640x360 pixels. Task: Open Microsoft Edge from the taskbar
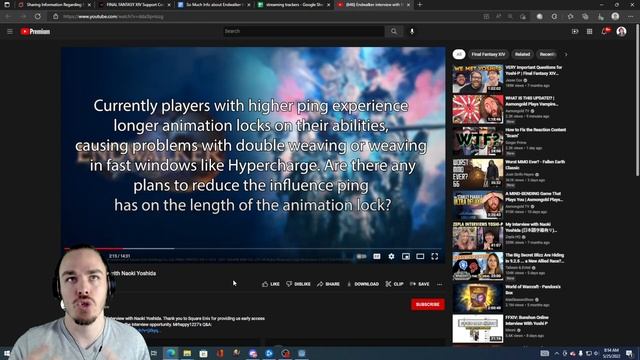tap(171, 353)
